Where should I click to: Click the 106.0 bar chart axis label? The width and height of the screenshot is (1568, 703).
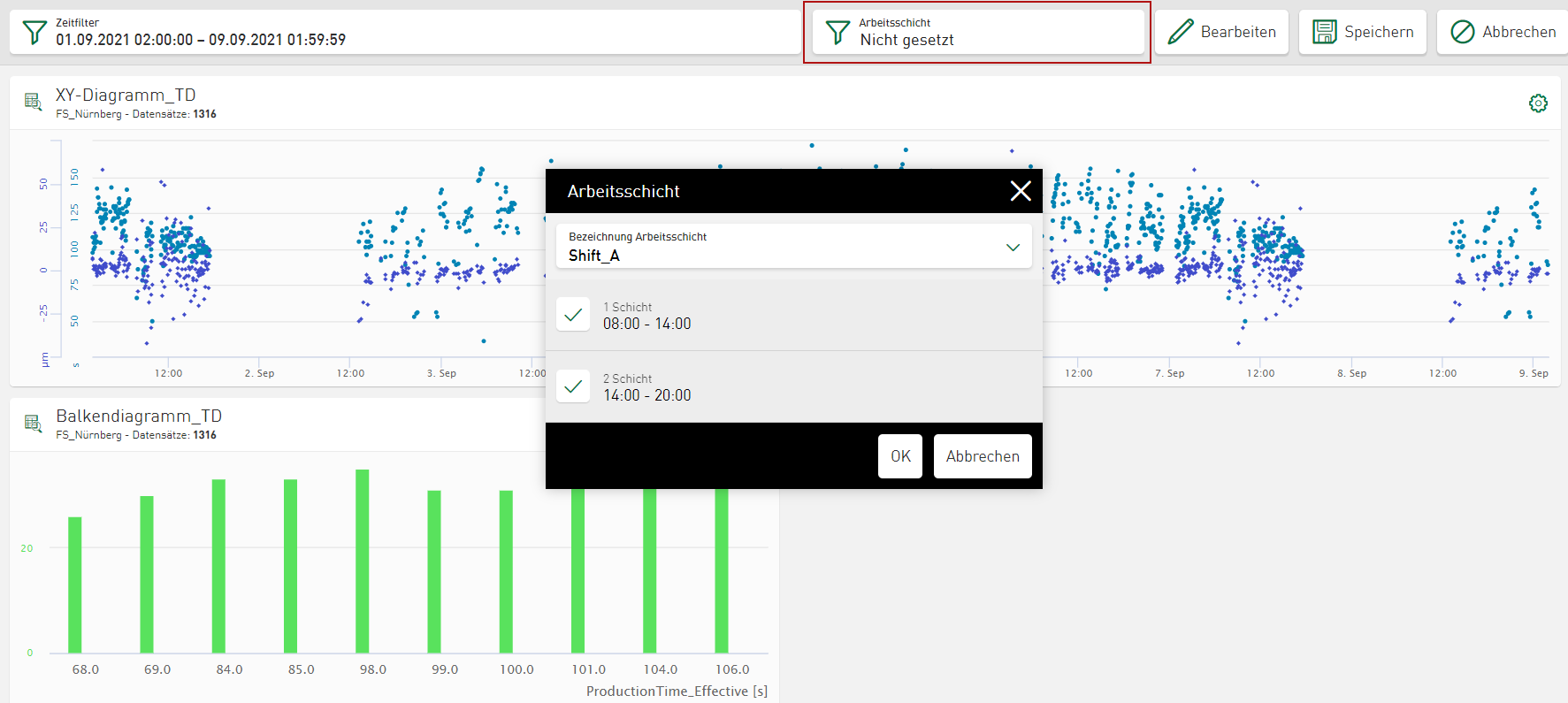pos(732,669)
